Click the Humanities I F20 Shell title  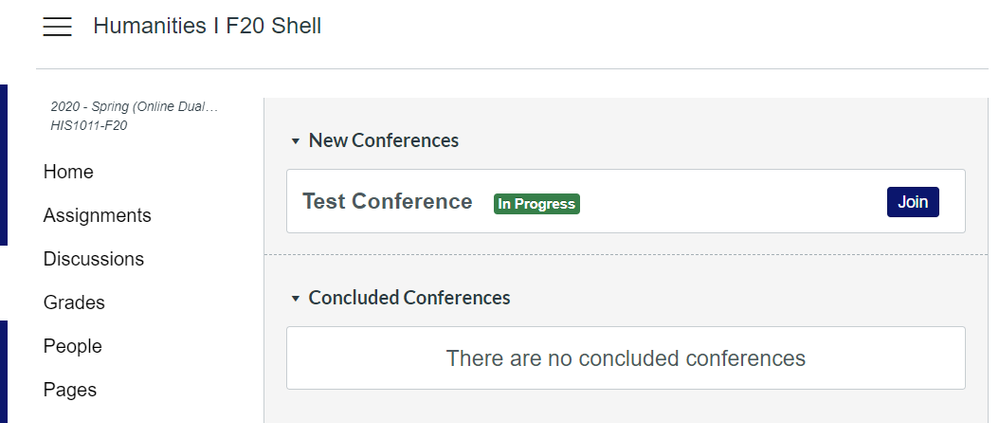[207, 26]
